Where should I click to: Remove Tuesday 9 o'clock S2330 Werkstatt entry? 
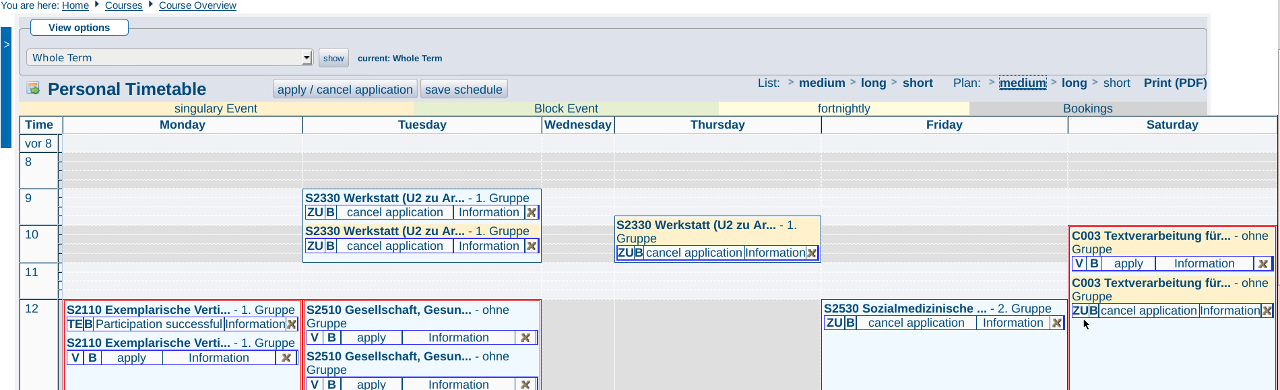[x=531, y=212]
